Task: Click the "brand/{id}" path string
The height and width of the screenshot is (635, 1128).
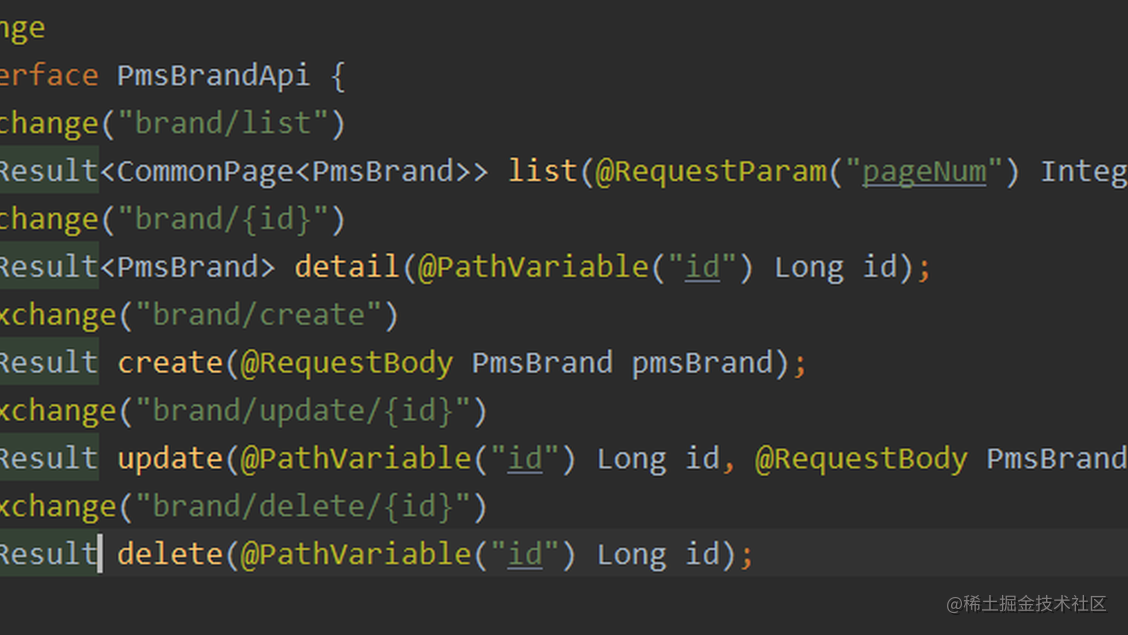Action: click(223, 219)
